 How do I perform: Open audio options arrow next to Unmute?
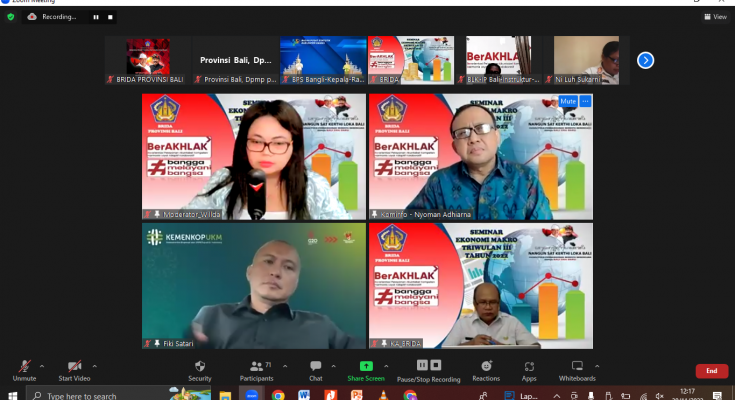[x=42, y=366]
